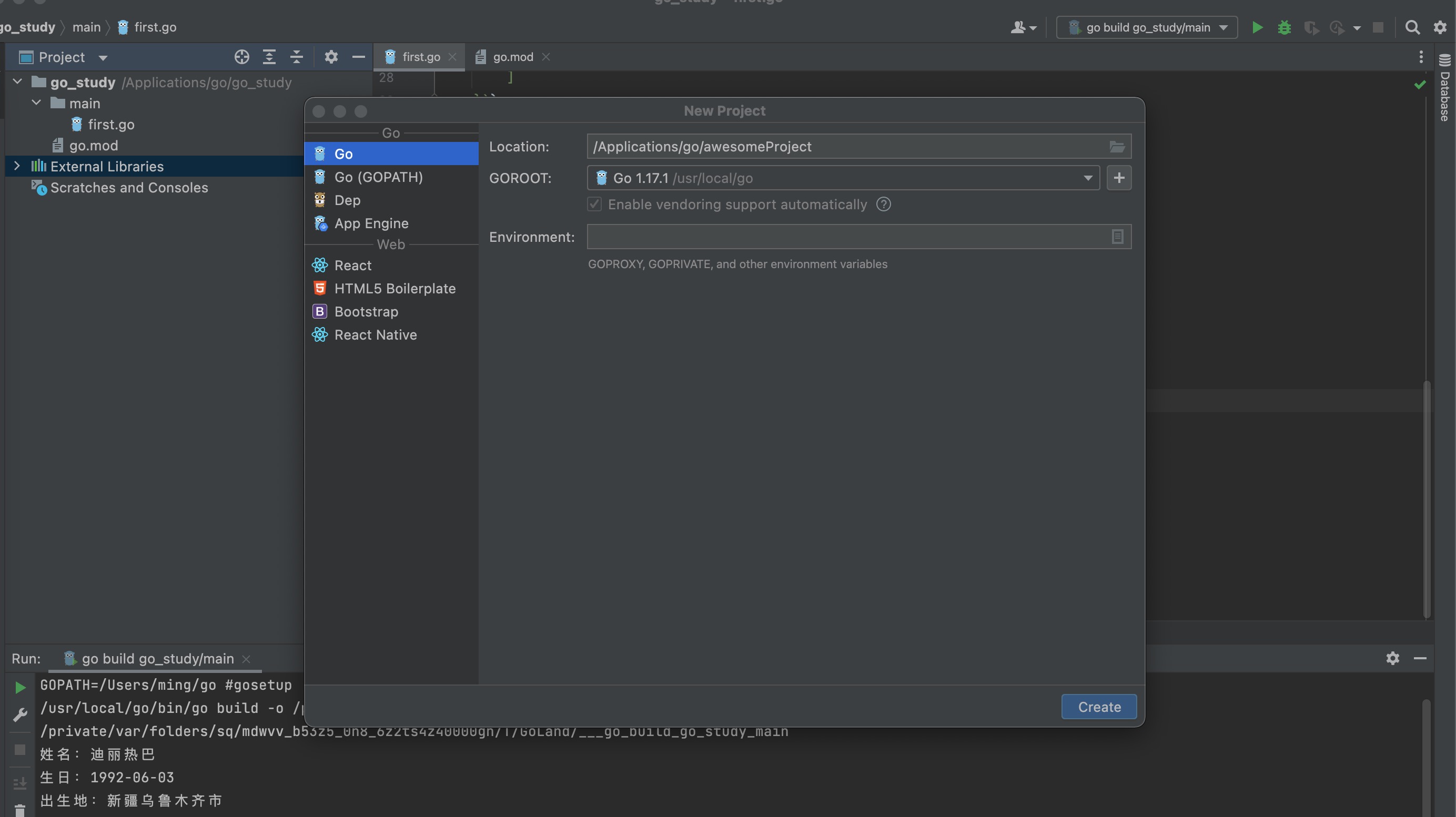
Task: Open Environment variables edit icon
Action: pos(1117,237)
